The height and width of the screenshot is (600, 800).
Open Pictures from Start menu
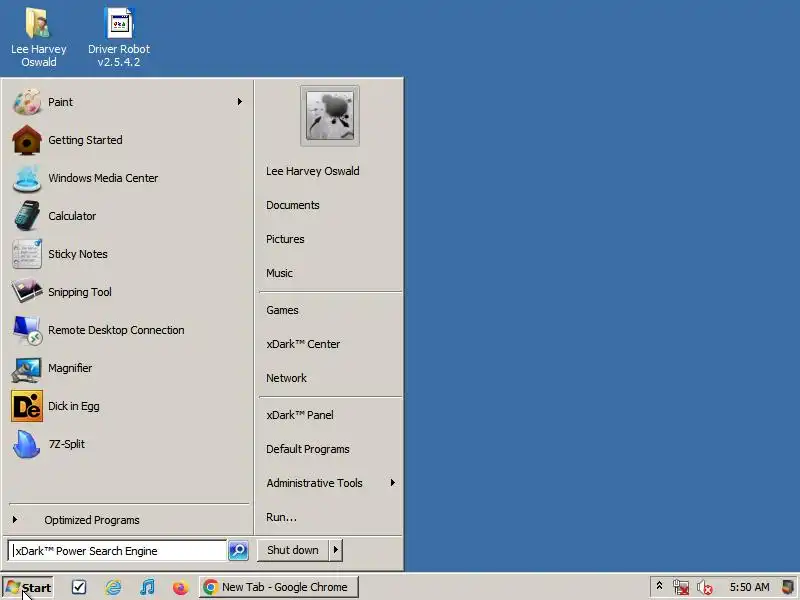[285, 239]
